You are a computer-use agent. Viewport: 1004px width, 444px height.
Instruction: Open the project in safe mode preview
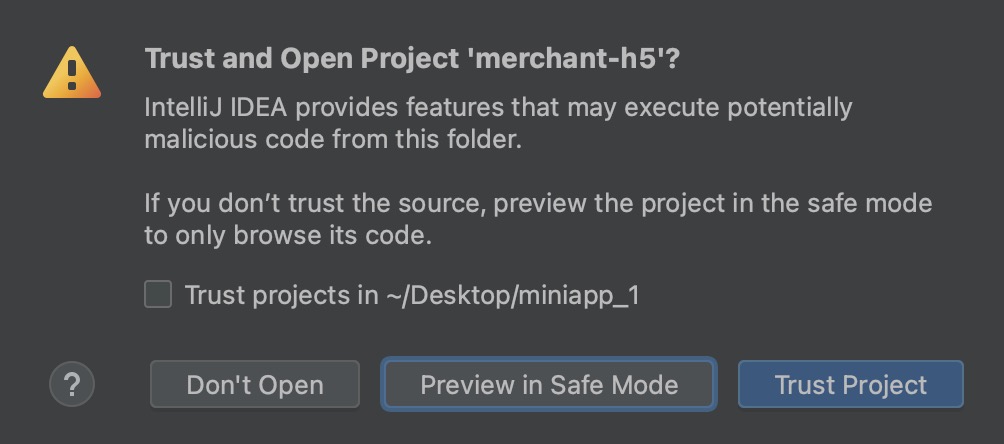548,385
